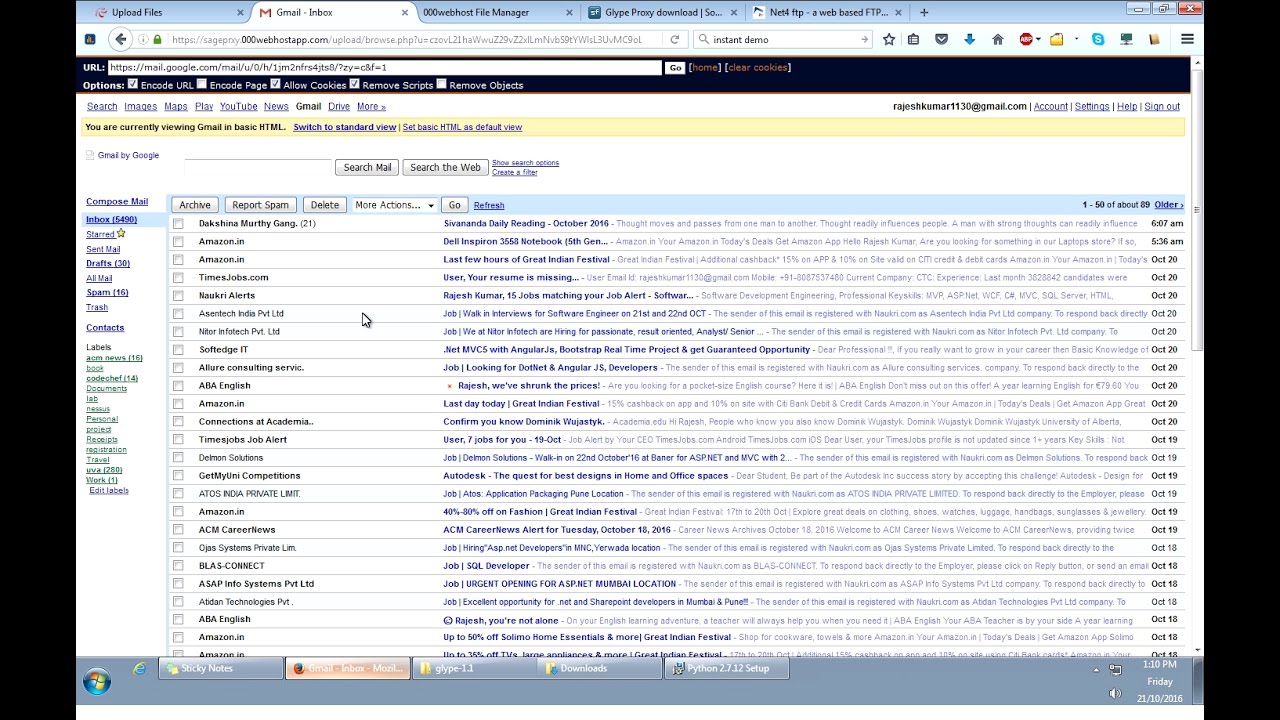This screenshot has width=1280, height=720.
Task: Click the proxy URL input field
Action: point(384,67)
